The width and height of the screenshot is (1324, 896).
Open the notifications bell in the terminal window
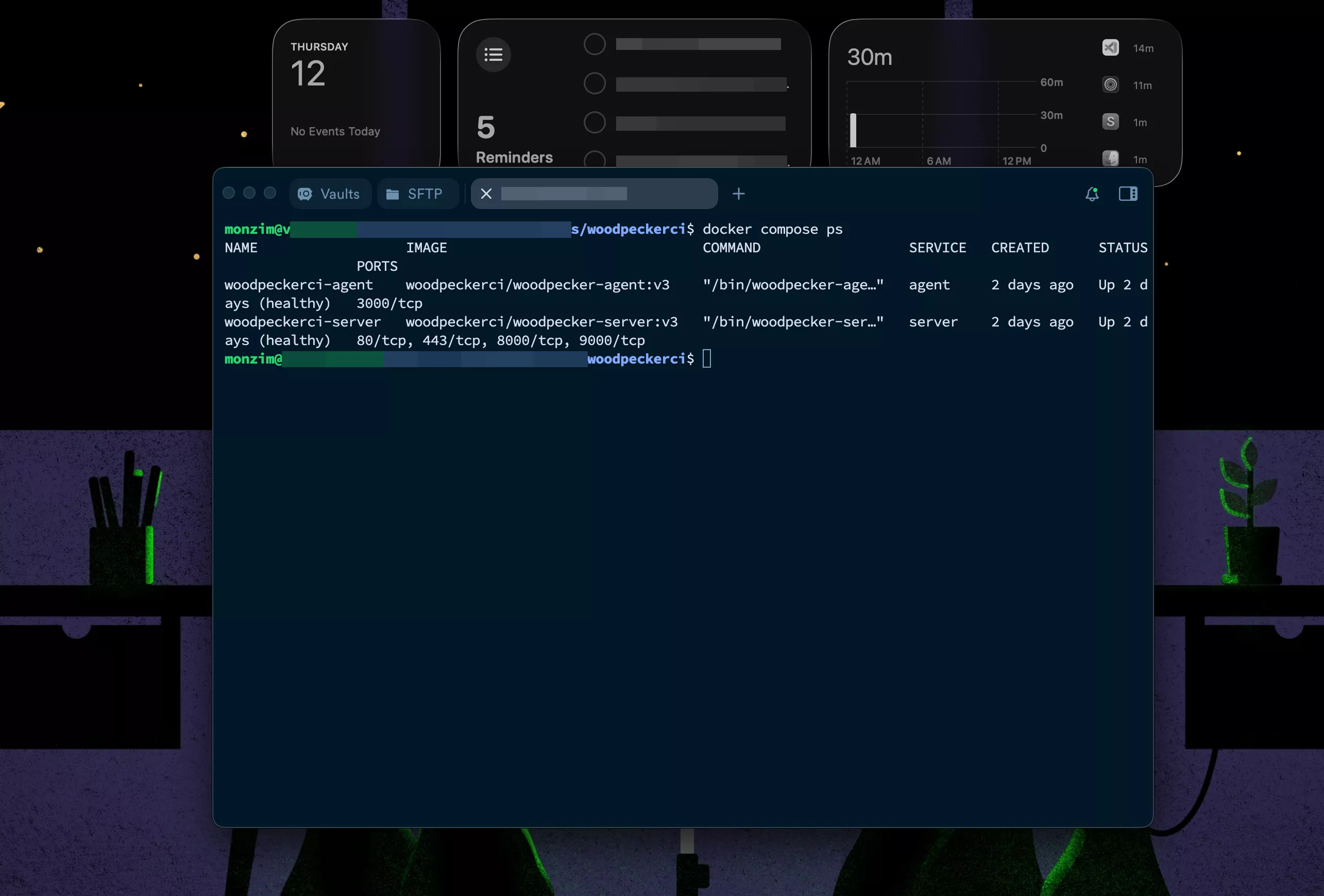1092,194
